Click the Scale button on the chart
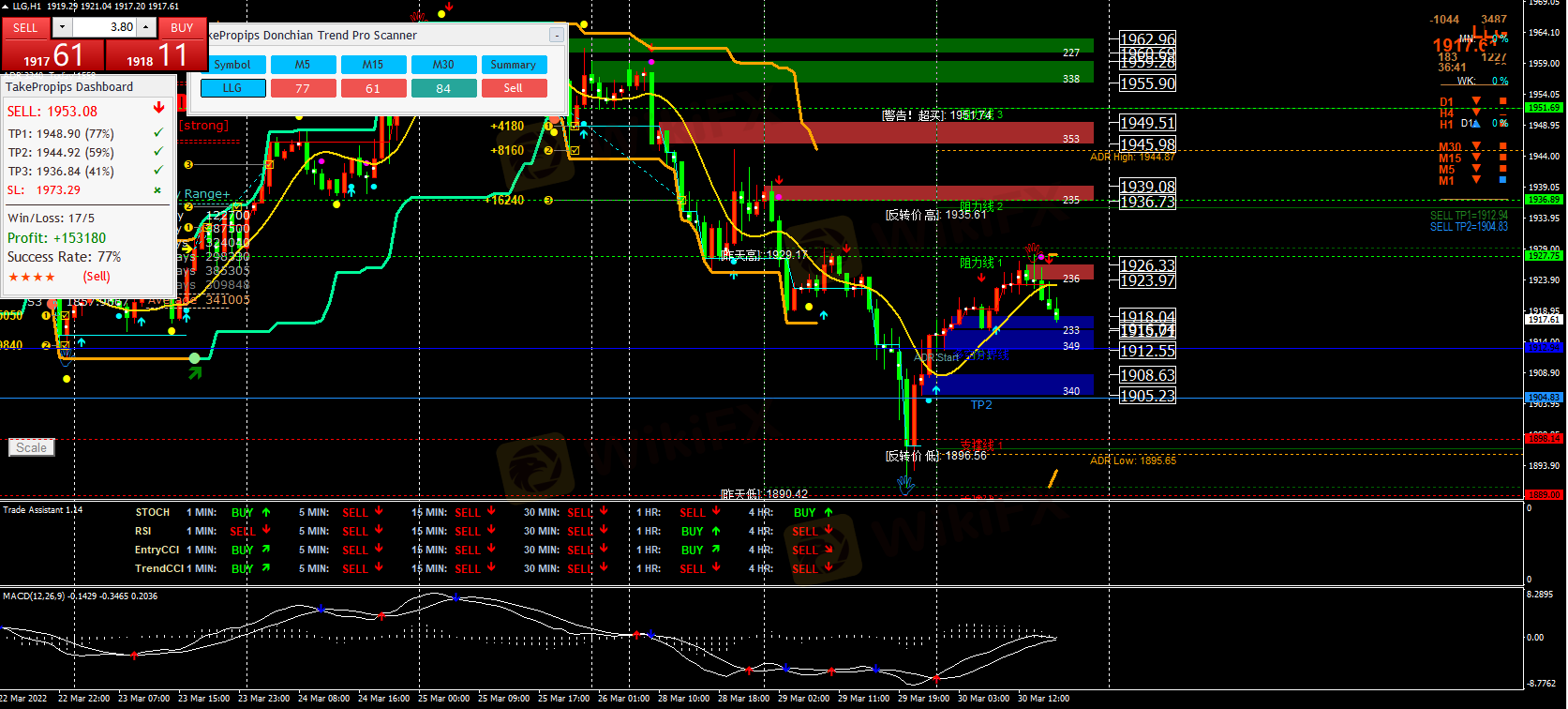 tap(31, 447)
